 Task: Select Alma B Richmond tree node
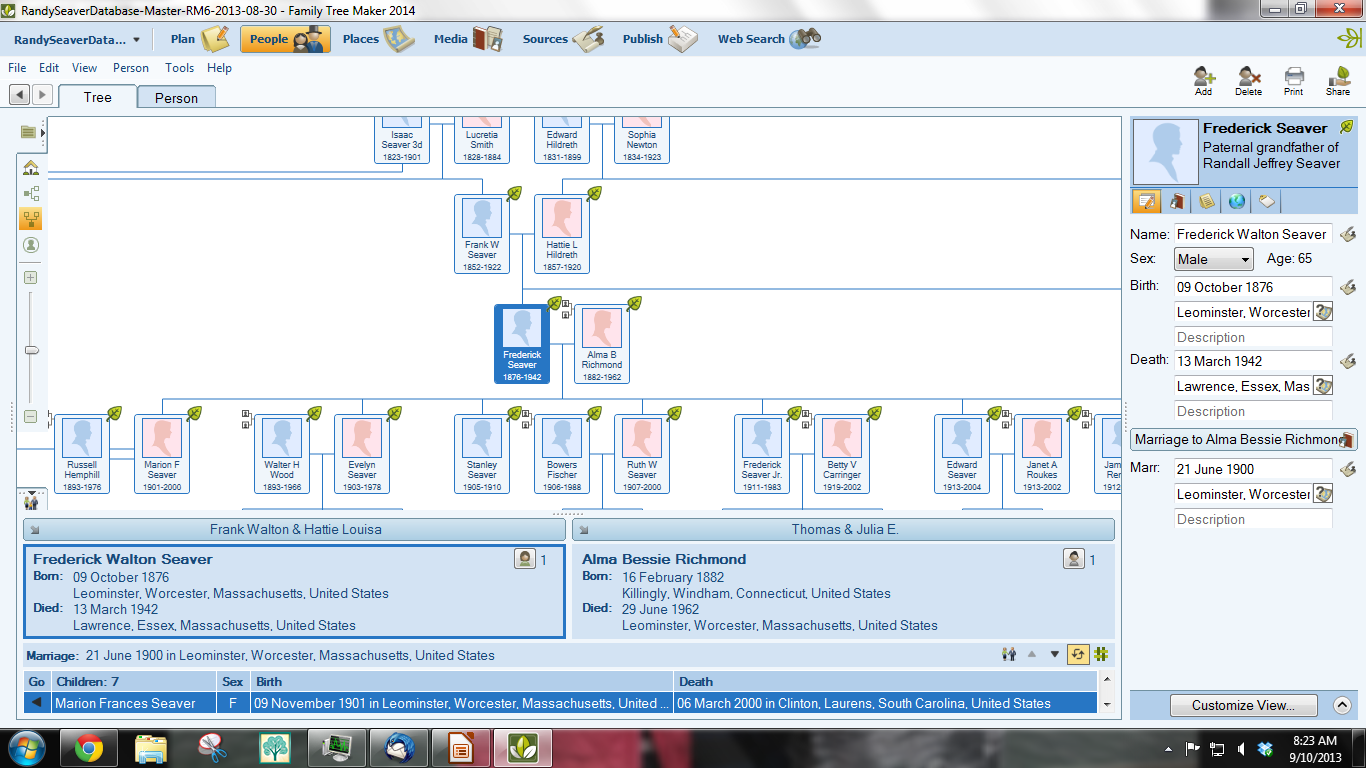point(602,344)
